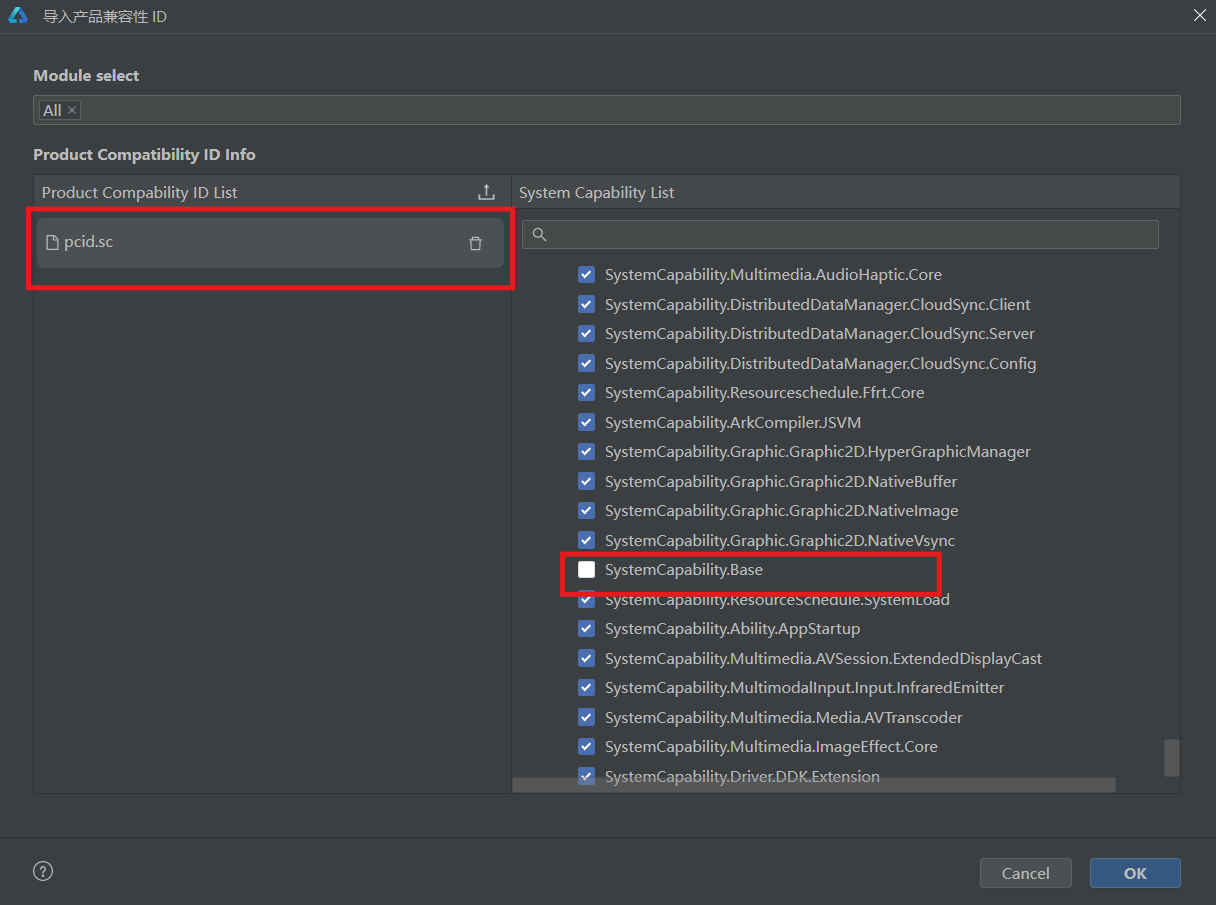Enable the SystemCapability.Base checkbox
The width and height of the screenshot is (1216, 905).
coord(586,570)
